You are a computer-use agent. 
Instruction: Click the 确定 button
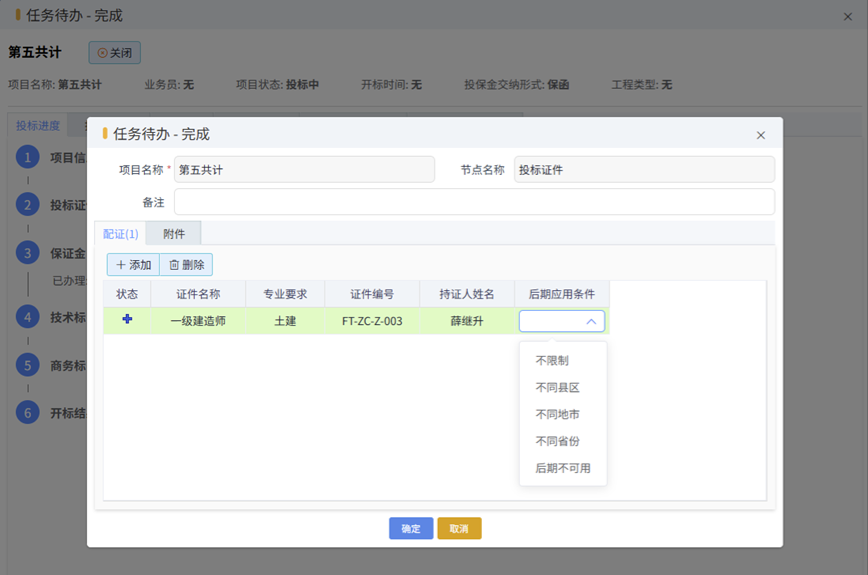pyautogui.click(x=411, y=529)
